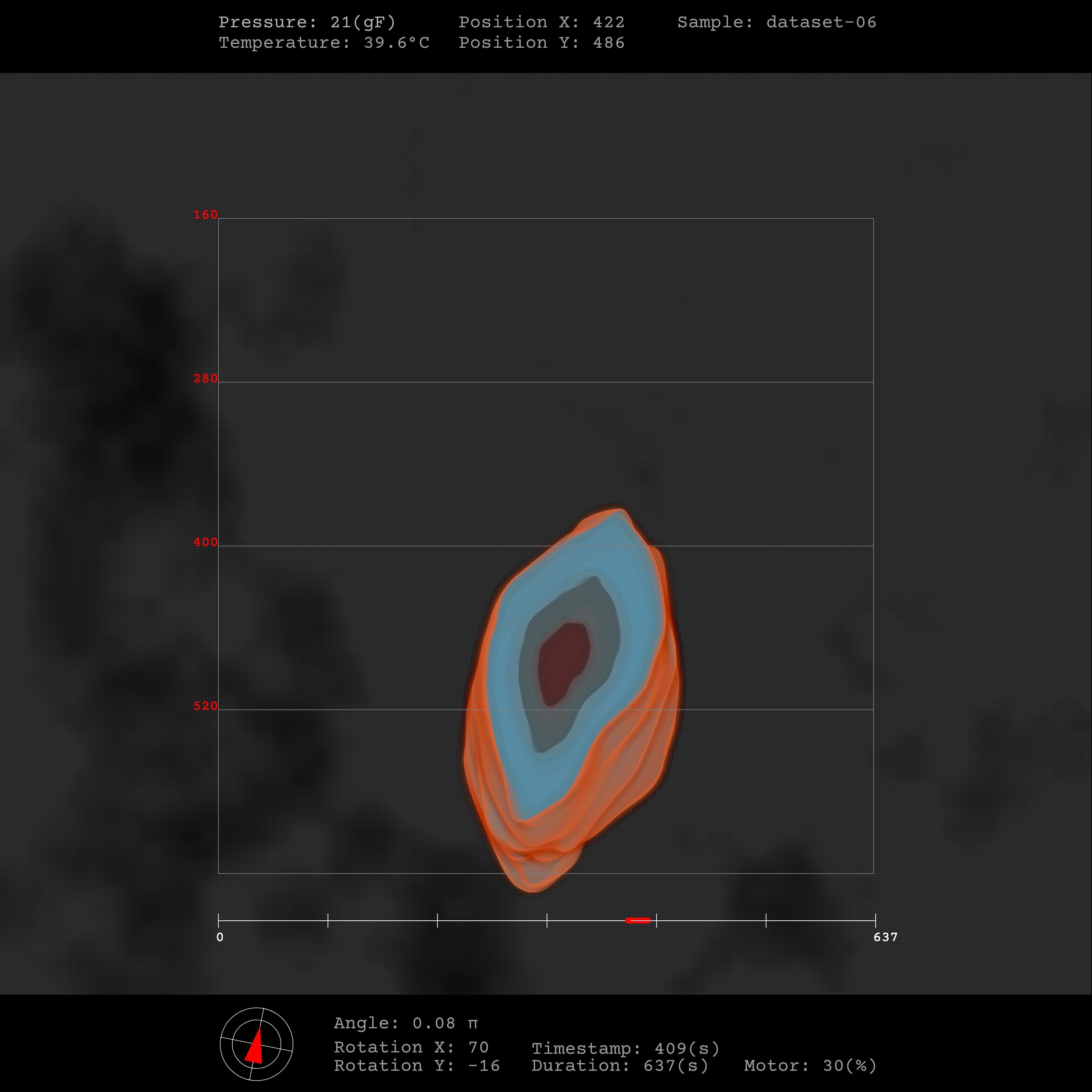
Task: Click the timeline start label 0
Action: click(220, 937)
